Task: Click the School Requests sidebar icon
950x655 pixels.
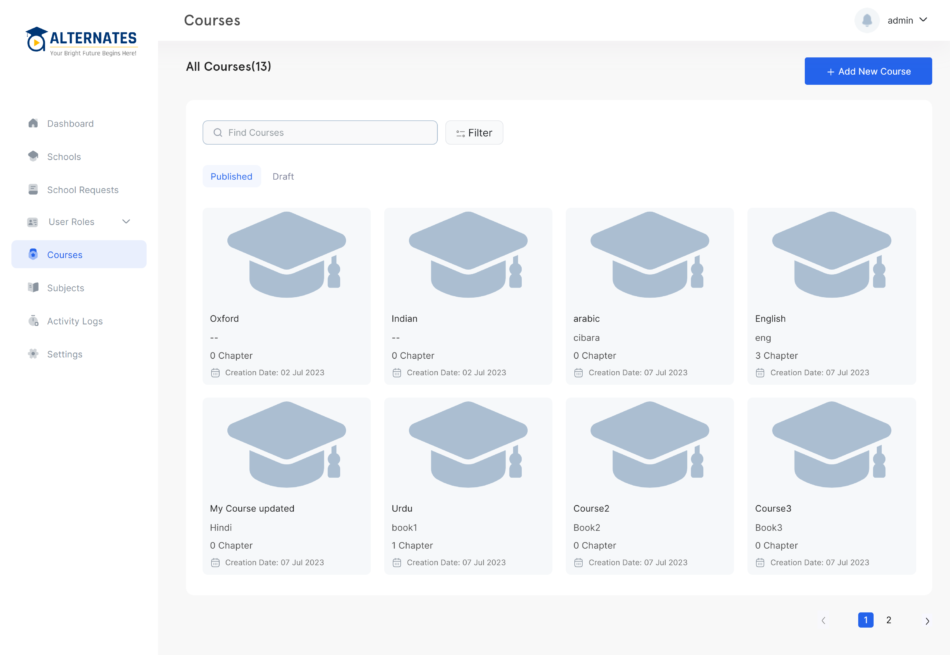Action: click(x=33, y=189)
